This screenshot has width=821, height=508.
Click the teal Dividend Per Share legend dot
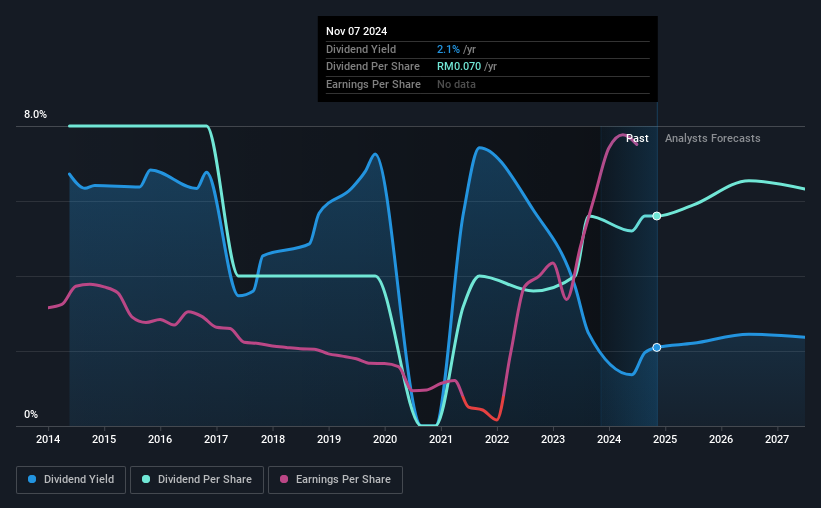click(146, 479)
